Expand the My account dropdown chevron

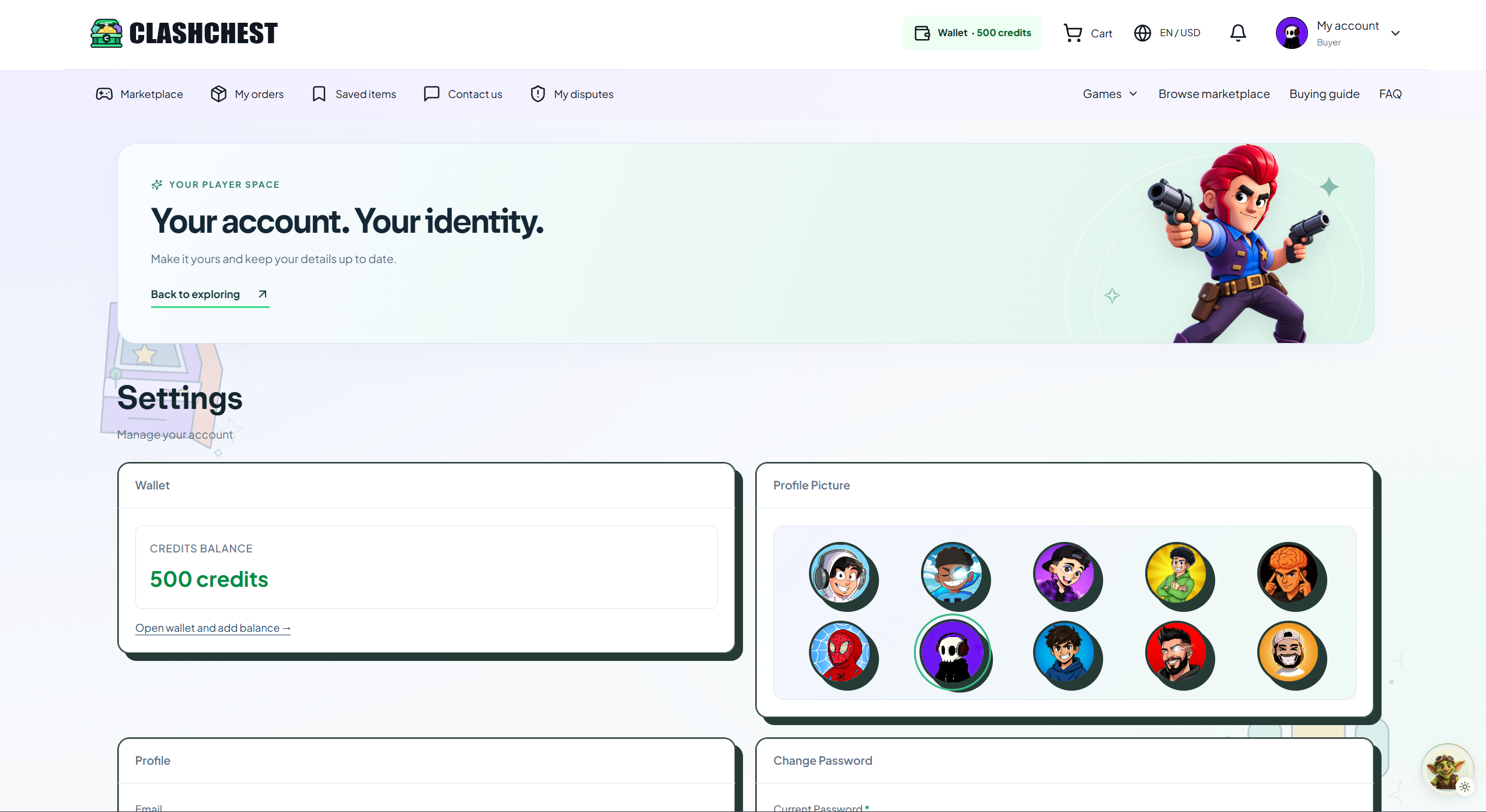coord(1396,33)
